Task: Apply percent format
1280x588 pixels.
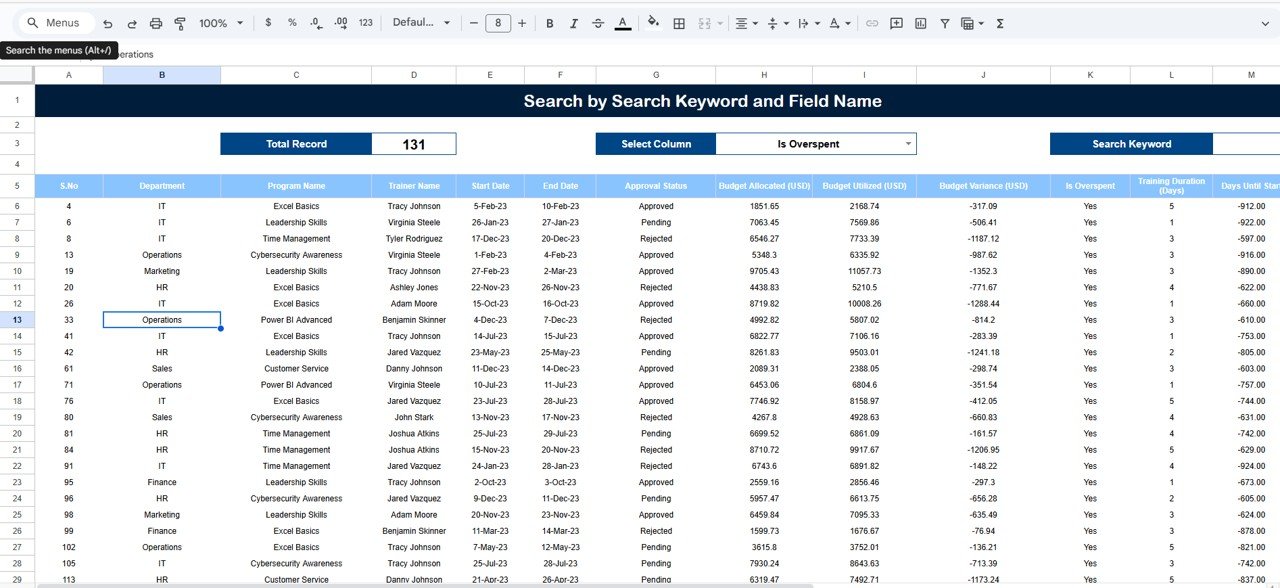Action: coord(291,22)
